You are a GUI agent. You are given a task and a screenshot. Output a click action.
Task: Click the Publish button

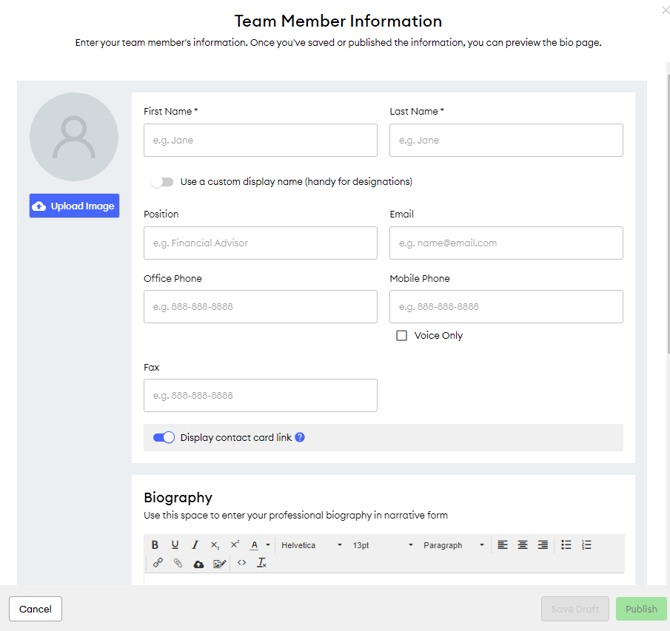coord(641,609)
